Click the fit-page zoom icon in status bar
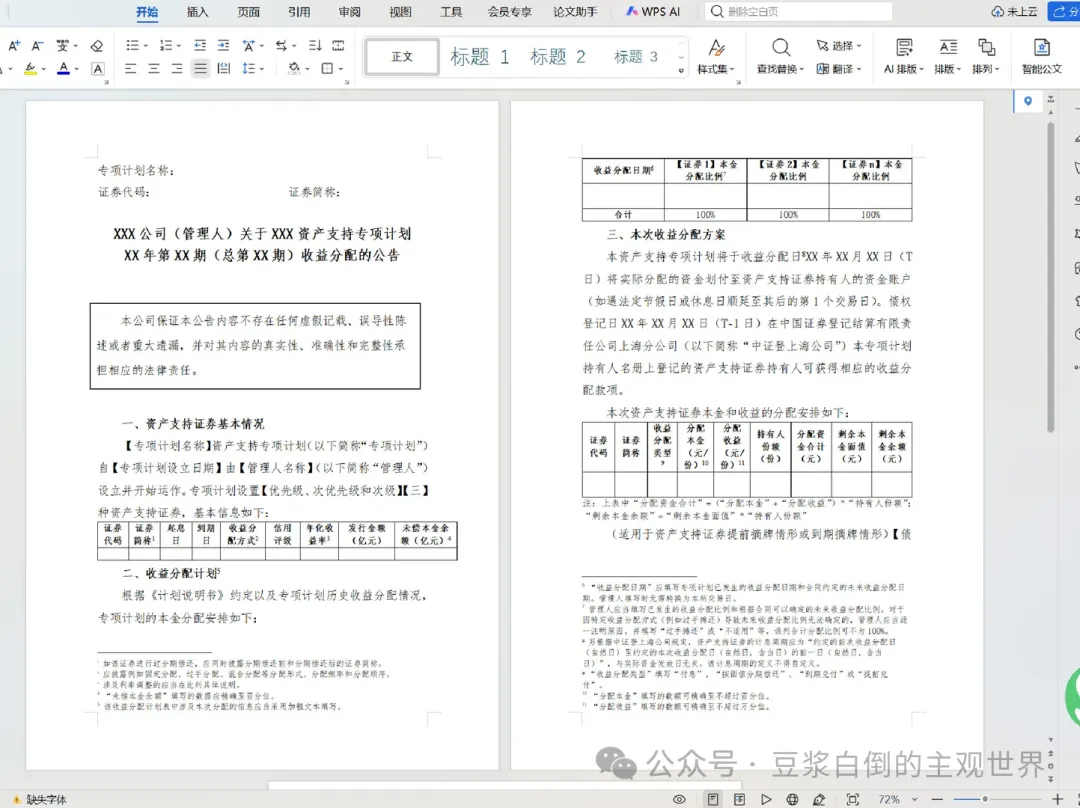Viewport: 1080px width, 808px height. pyautogui.click(x=853, y=799)
